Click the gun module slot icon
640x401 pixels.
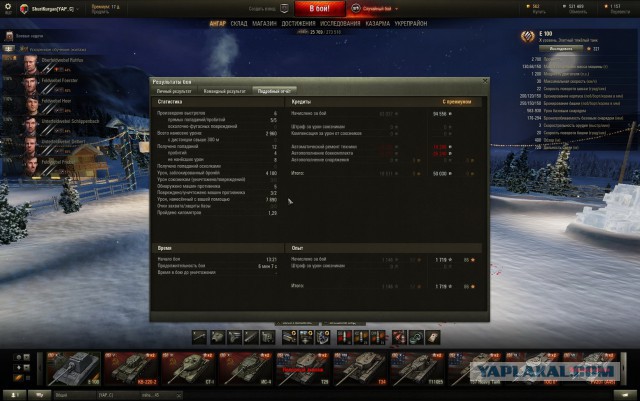(200, 337)
